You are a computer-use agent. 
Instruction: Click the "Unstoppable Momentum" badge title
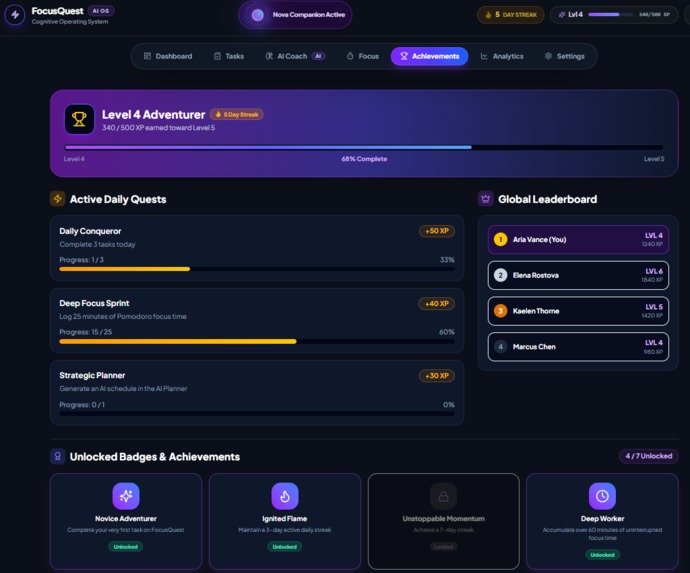(444, 518)
